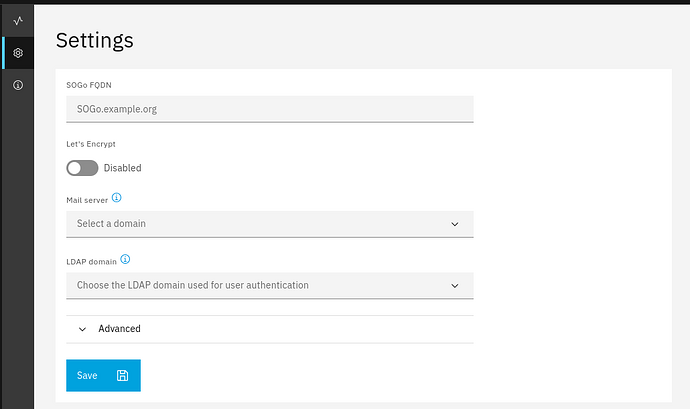Screen dimensions: 690x409
Task: Click chevron arrow in LDAP domain field
Action: (455, 285)
